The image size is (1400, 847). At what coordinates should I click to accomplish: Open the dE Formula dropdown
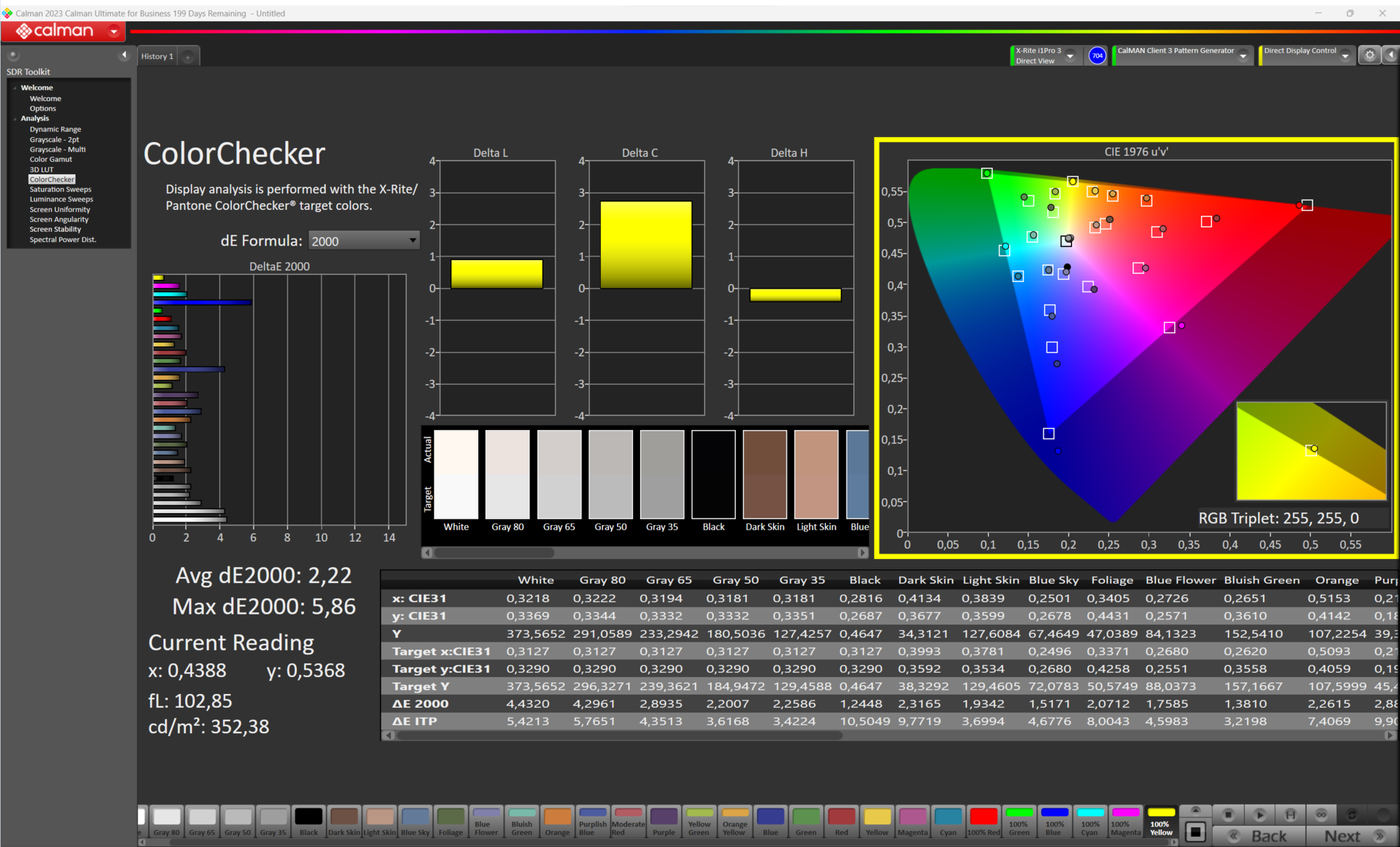[364, 241]
